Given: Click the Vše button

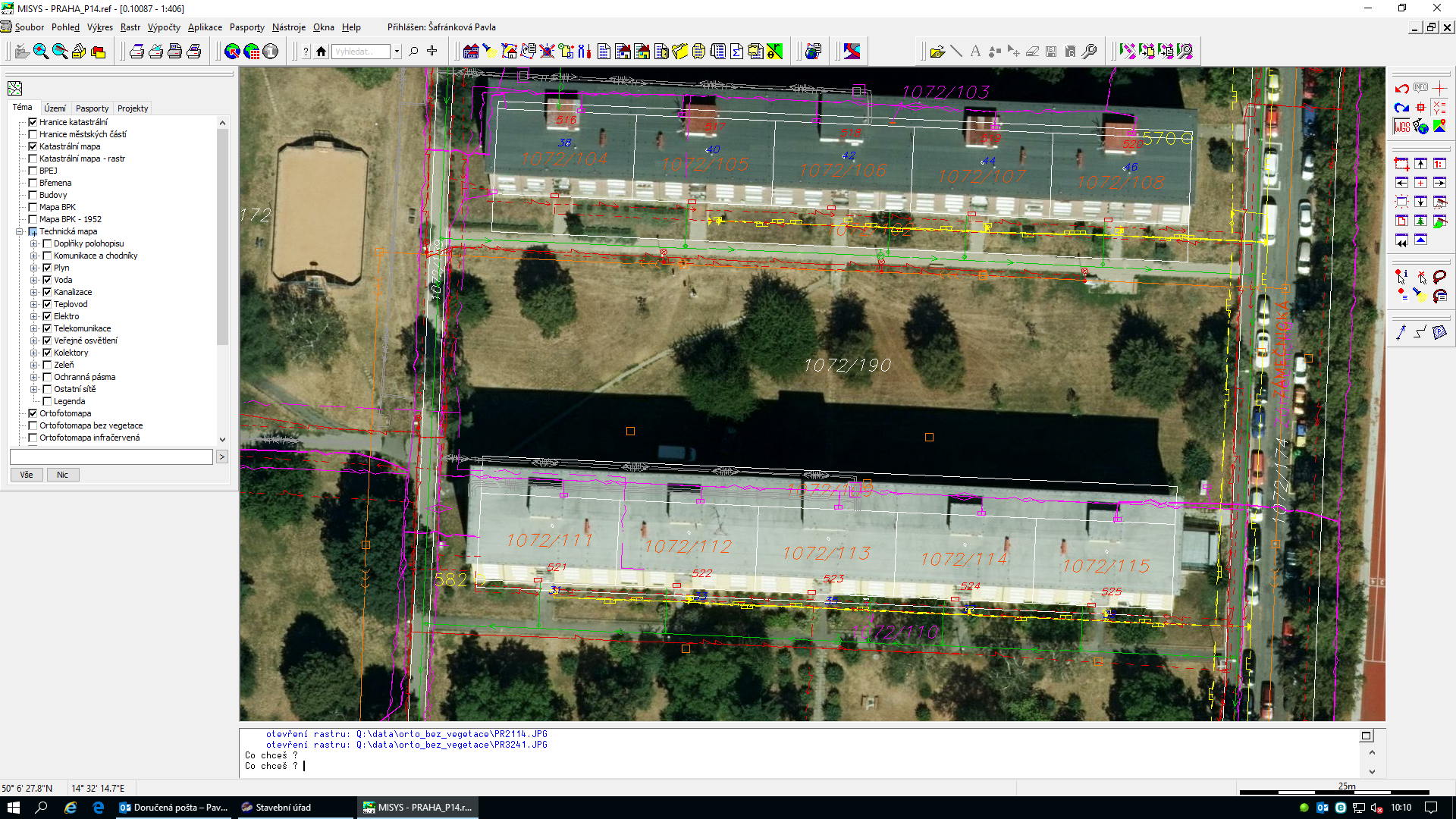Looking at the screenshot, I should (27, 475).
